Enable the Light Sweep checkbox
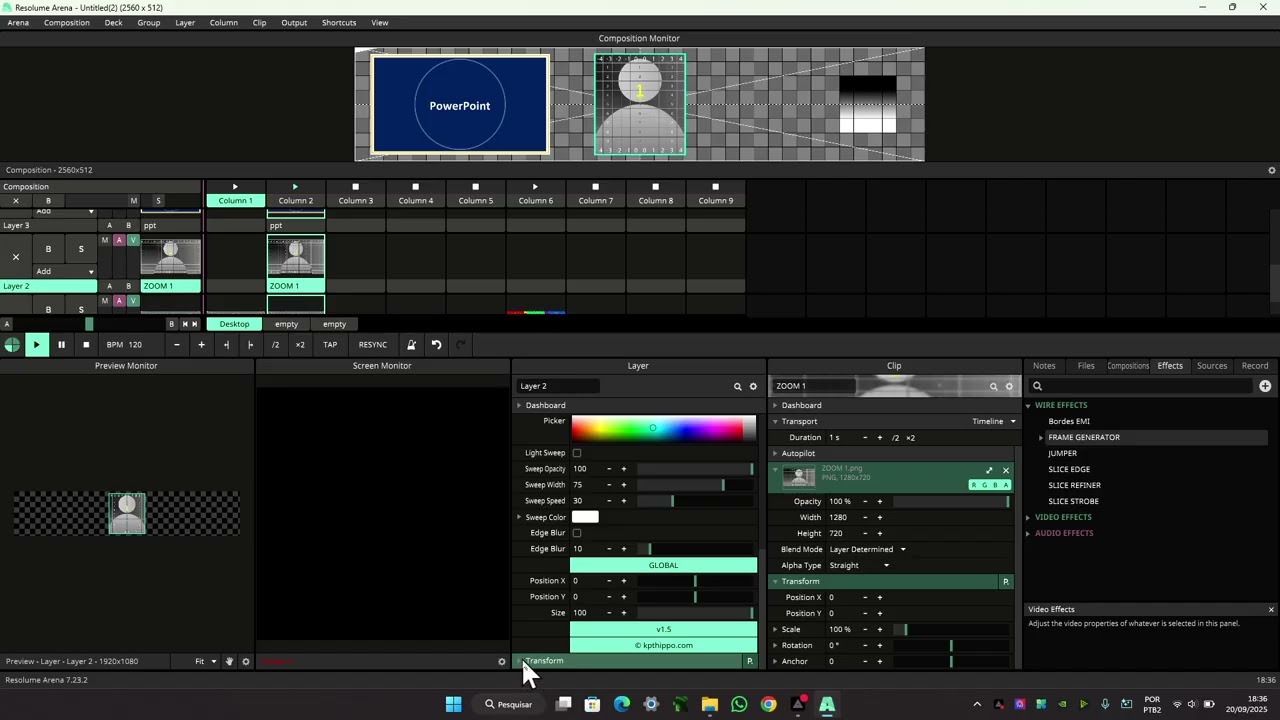Image resolution: width=1280 pixels, height=720 pixels. coord(577,453)
